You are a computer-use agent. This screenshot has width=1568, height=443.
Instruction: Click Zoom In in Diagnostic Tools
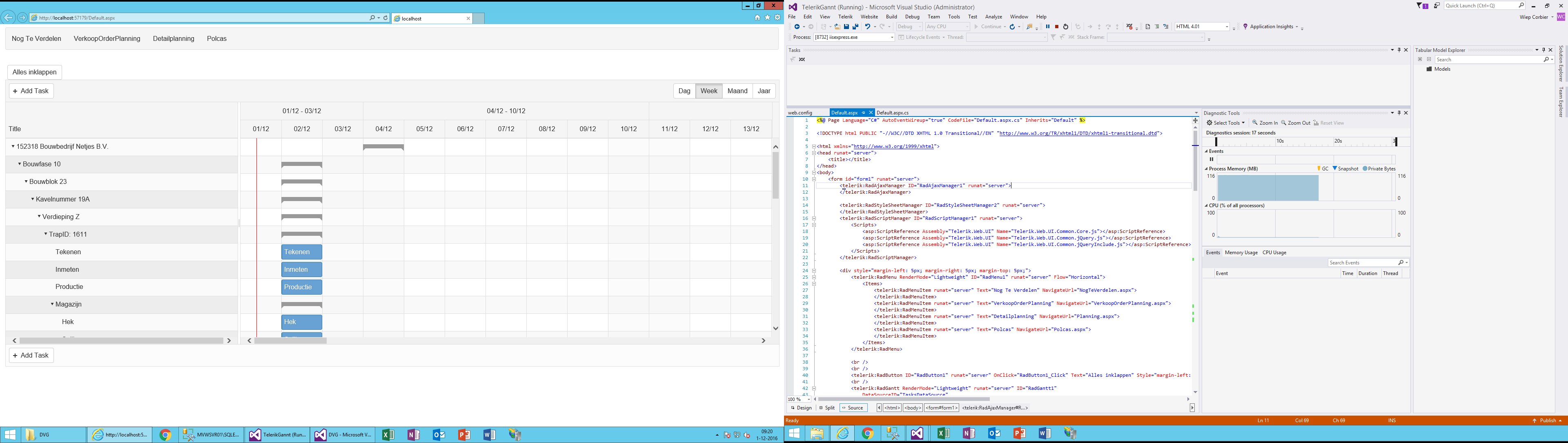[1264, 123]
